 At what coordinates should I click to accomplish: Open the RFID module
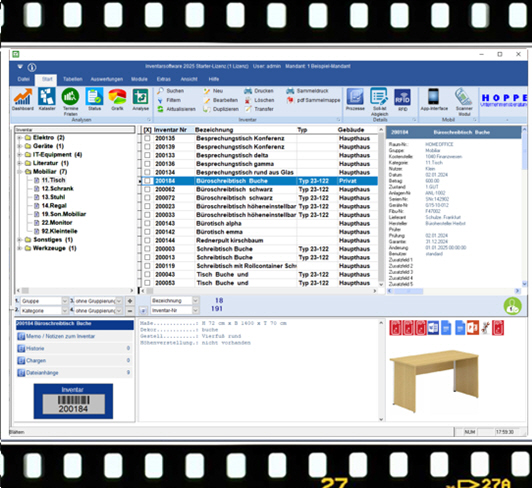402,99
